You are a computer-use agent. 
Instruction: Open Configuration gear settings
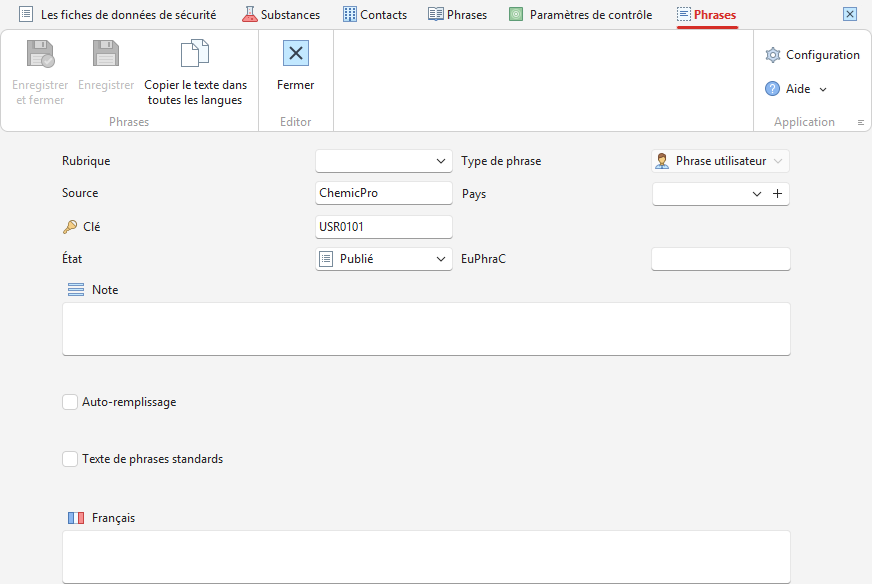(812, 55)
